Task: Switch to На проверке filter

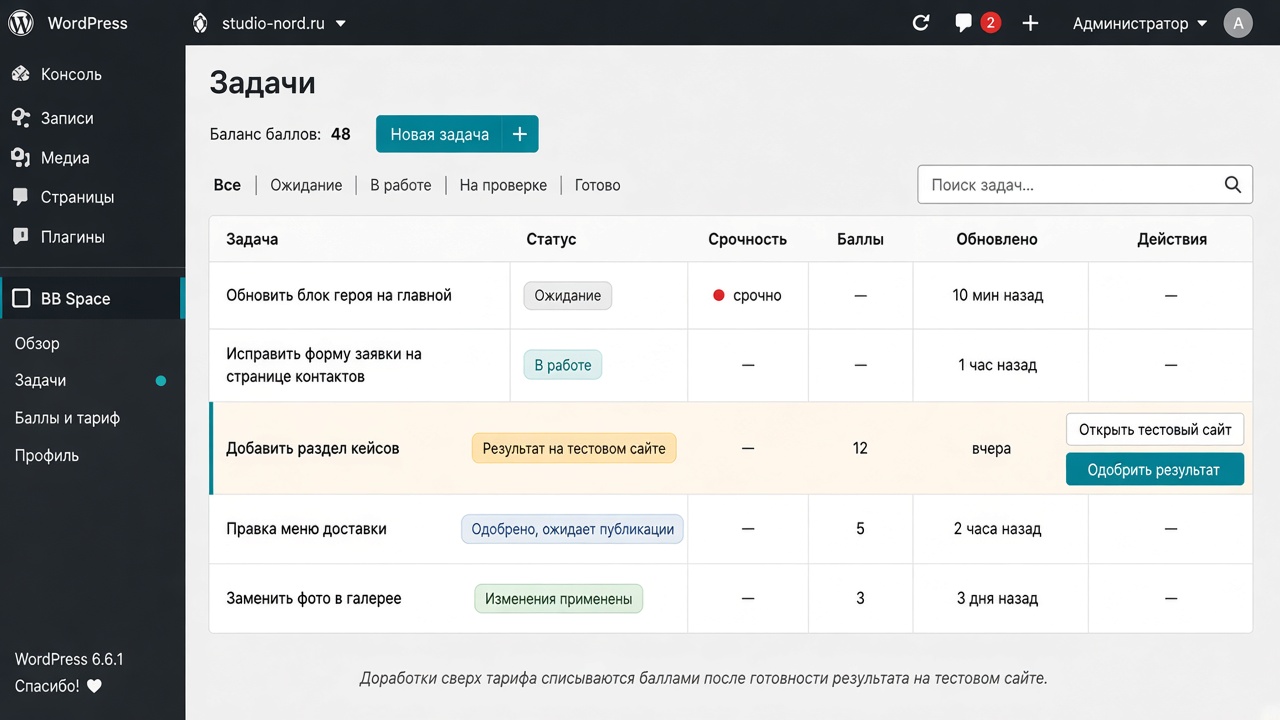Action: tap(503, 185)
